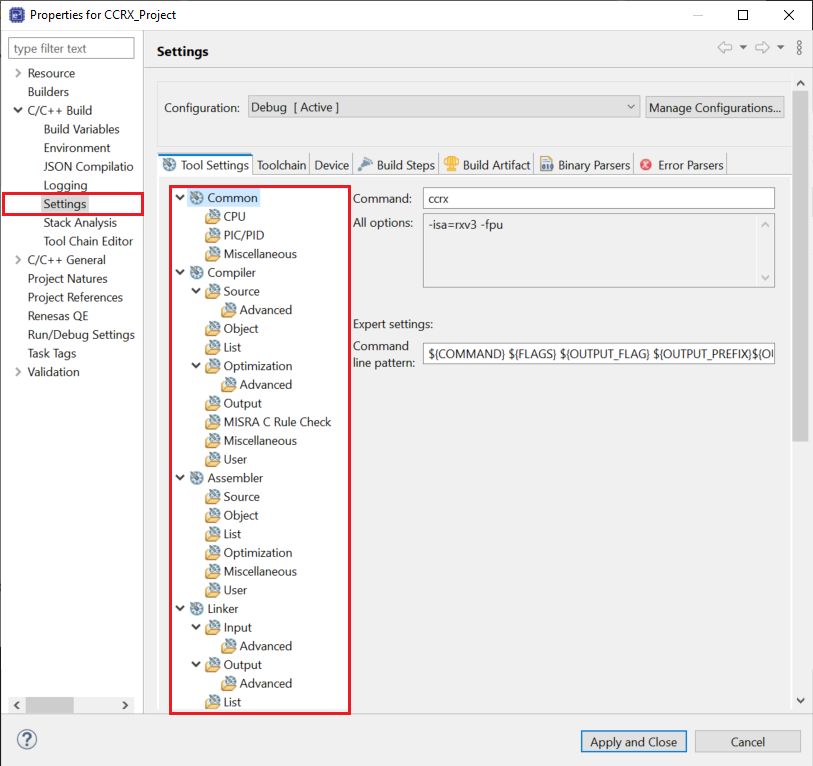Select Tool Chain Editor entry
This screenshot has width=813, height=766.
(88, 241)
